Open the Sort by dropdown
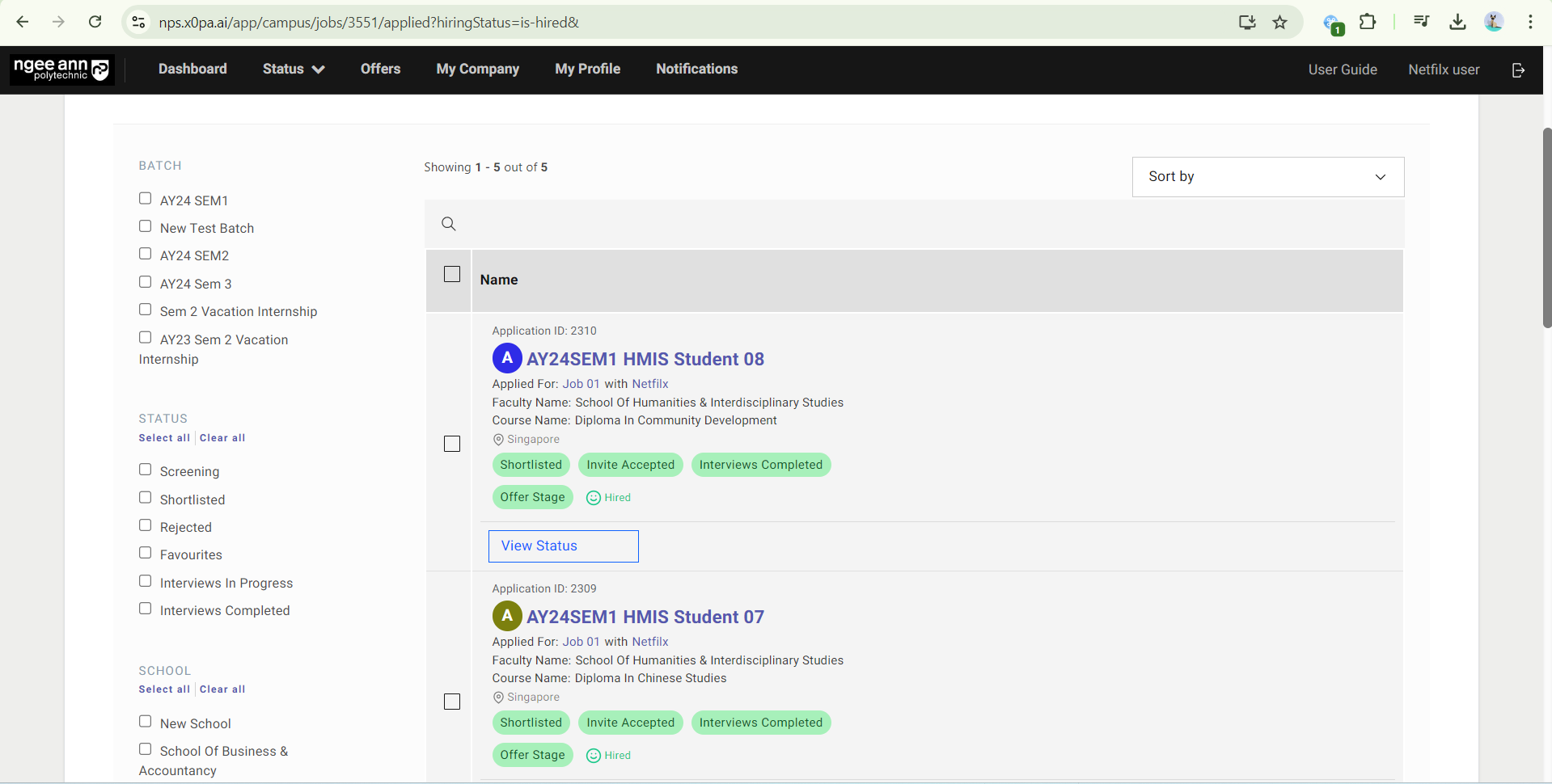The height and width of the screenshot is (784, 1552). click(x=1267, y=177)
